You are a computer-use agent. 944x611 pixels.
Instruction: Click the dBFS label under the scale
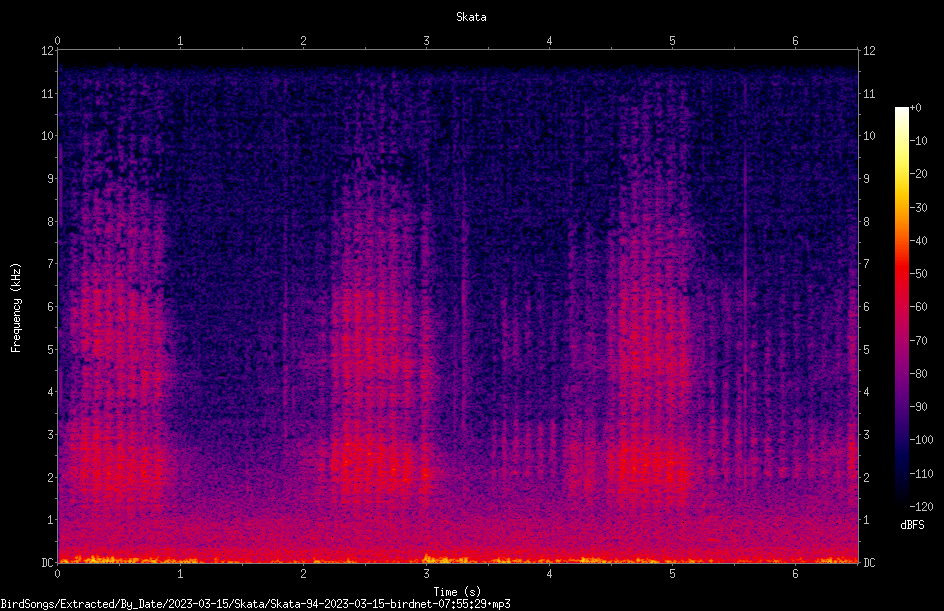click(x=912, y=525)
